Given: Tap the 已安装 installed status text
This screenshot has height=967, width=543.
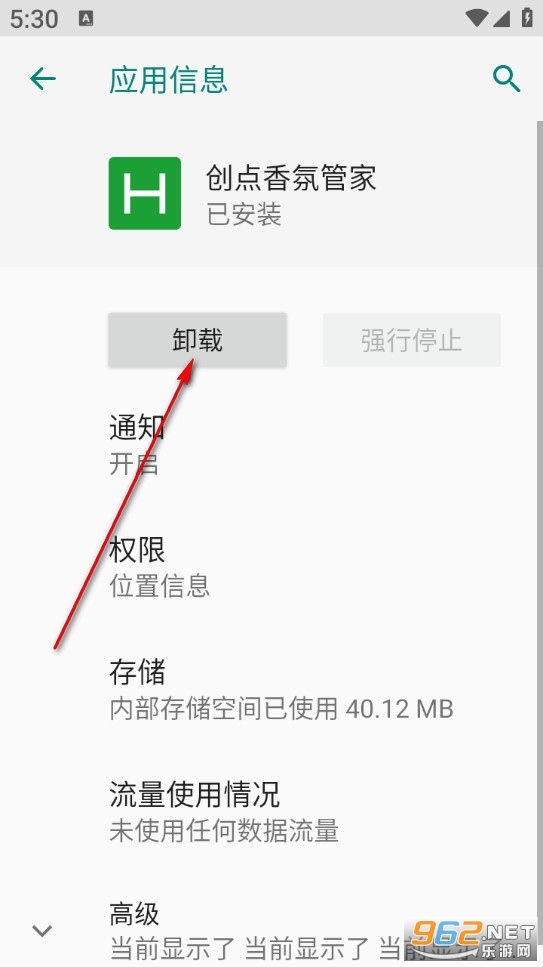Looking at the screenshot, I should 244,215.
